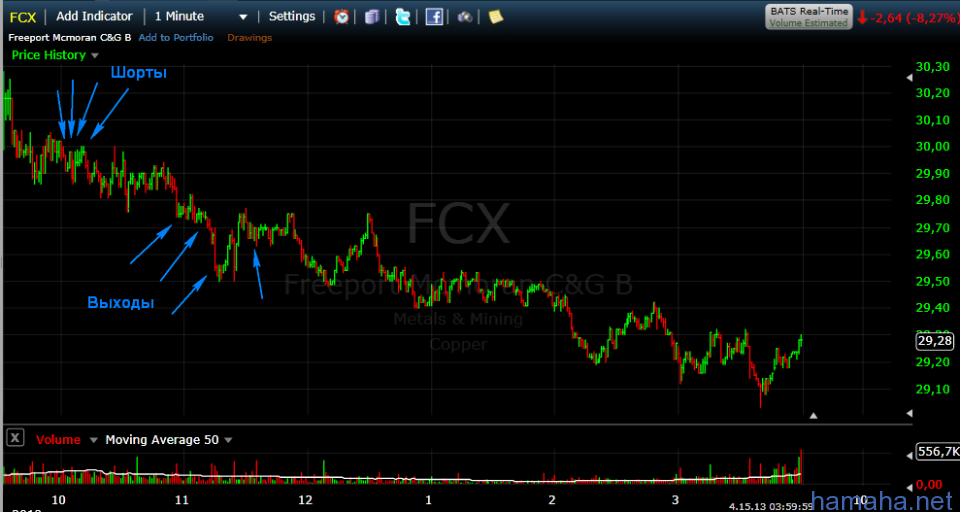The height and width of the screenshot is (512, 960).
Task: Click the 4.15.13 03:59:59 timestamp
Action: tap(770, 508)
